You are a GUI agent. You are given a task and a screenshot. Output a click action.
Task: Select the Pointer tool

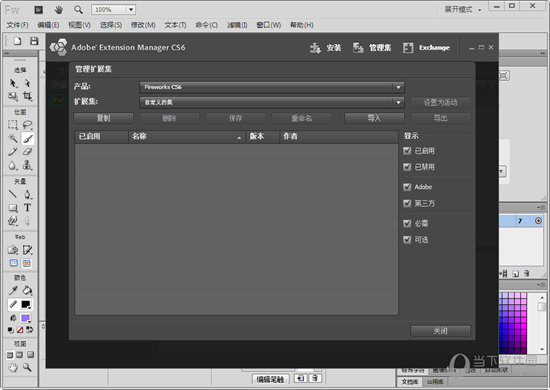(13, 83)
